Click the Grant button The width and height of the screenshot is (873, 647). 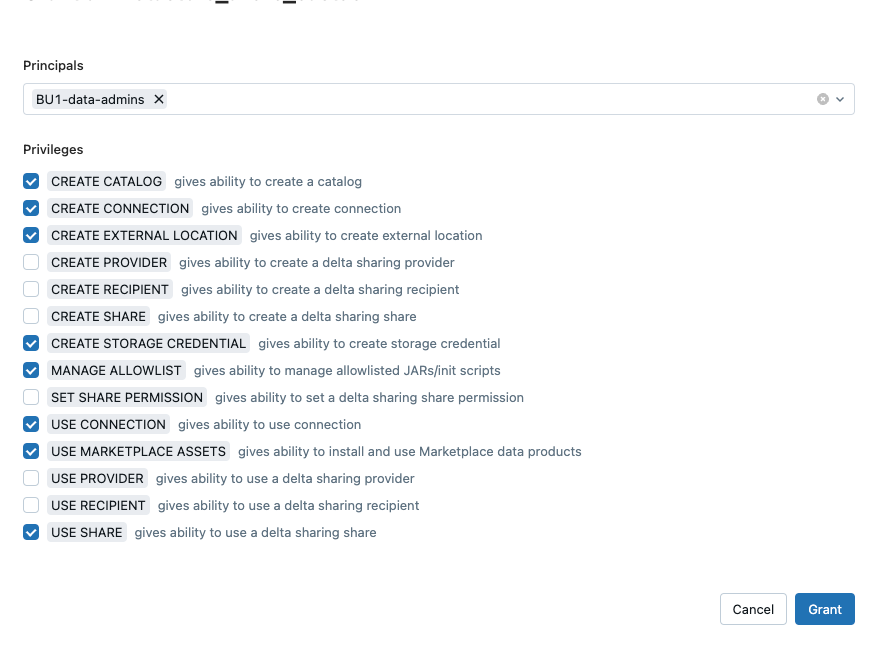point(824,609)
